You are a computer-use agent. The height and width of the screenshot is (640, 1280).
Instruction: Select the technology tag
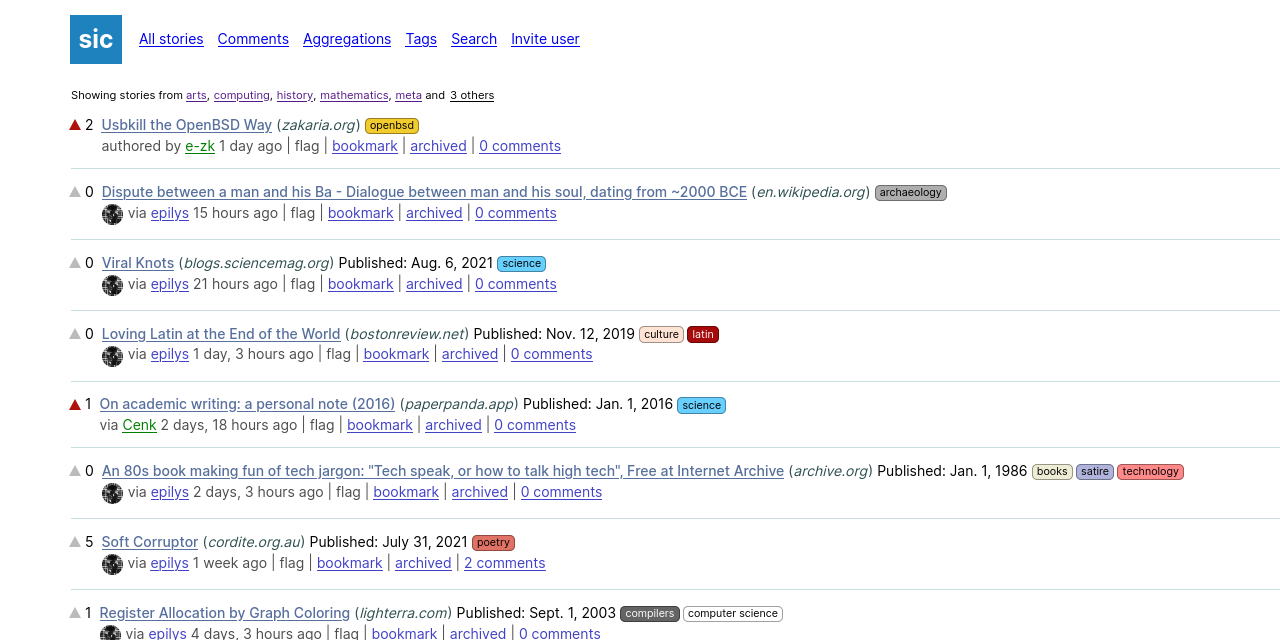point(1150,472)
